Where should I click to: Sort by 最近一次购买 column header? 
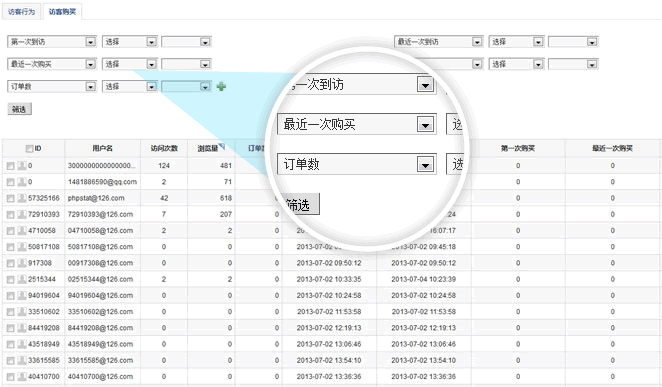click(x=612, y=148)
